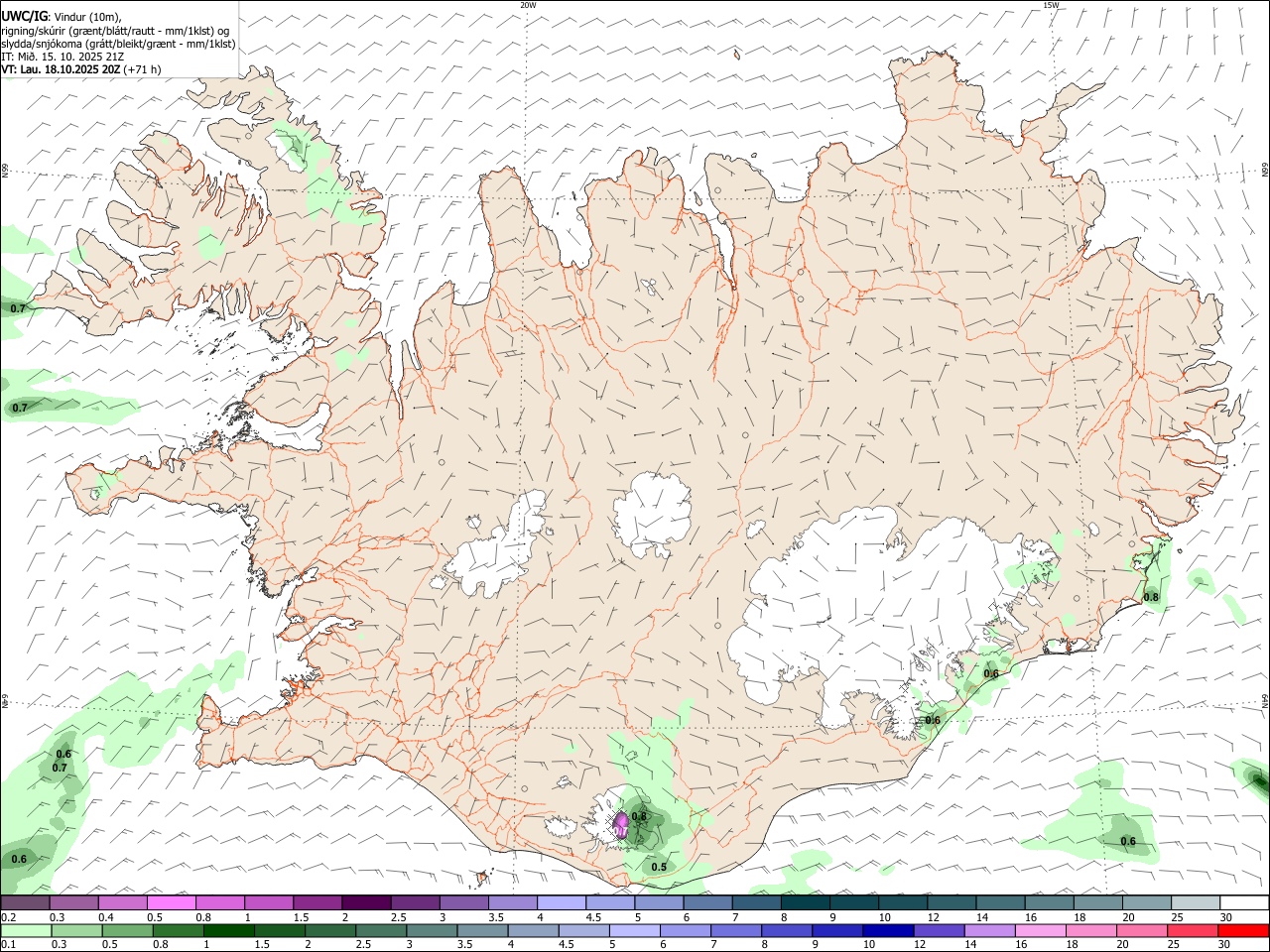Click the large white Vatnajökull glacier area
Screen dimensions: 1270x952
pyautogui.click(x=863, y=605)
